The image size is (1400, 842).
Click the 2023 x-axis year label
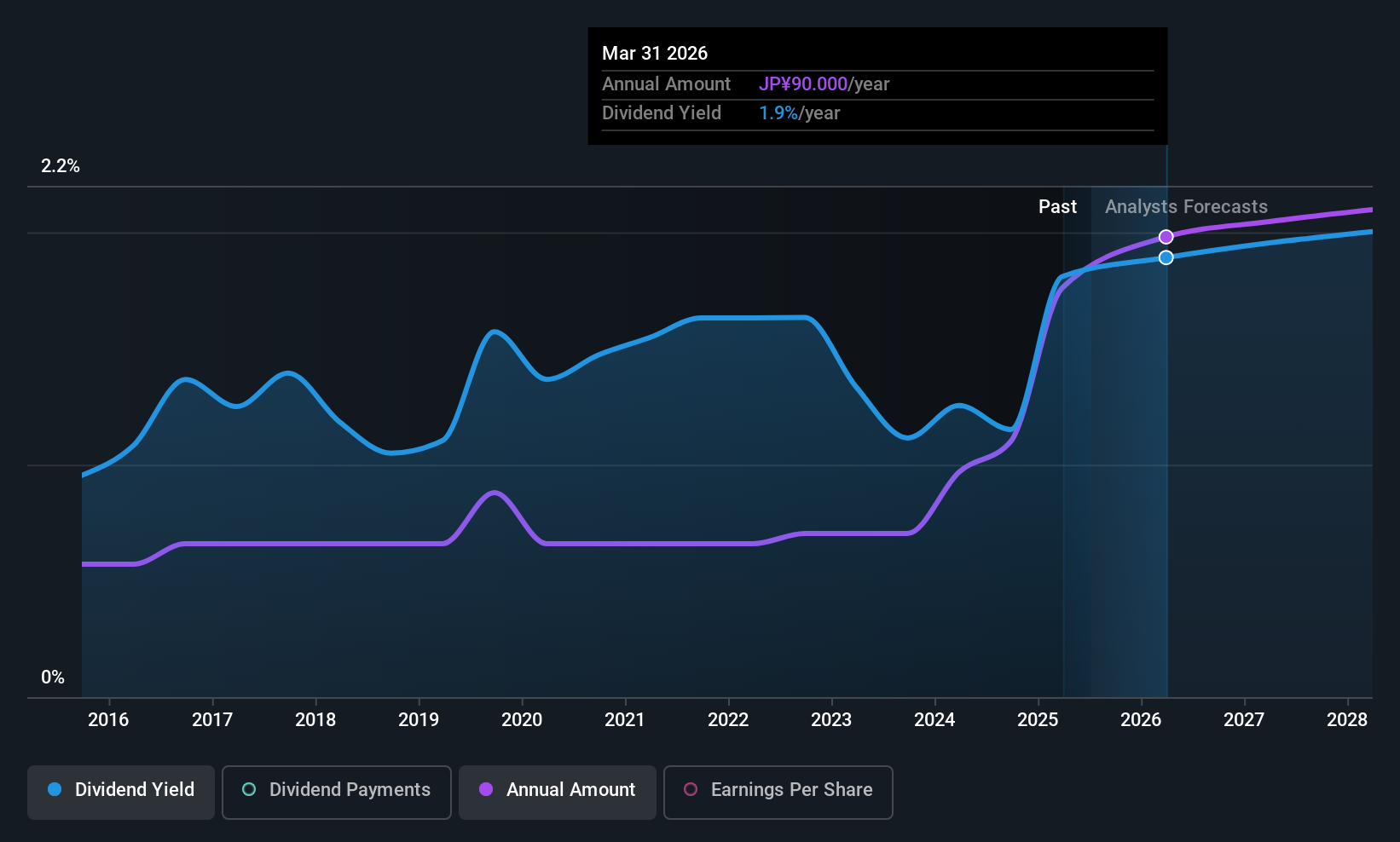click(831, 720)
